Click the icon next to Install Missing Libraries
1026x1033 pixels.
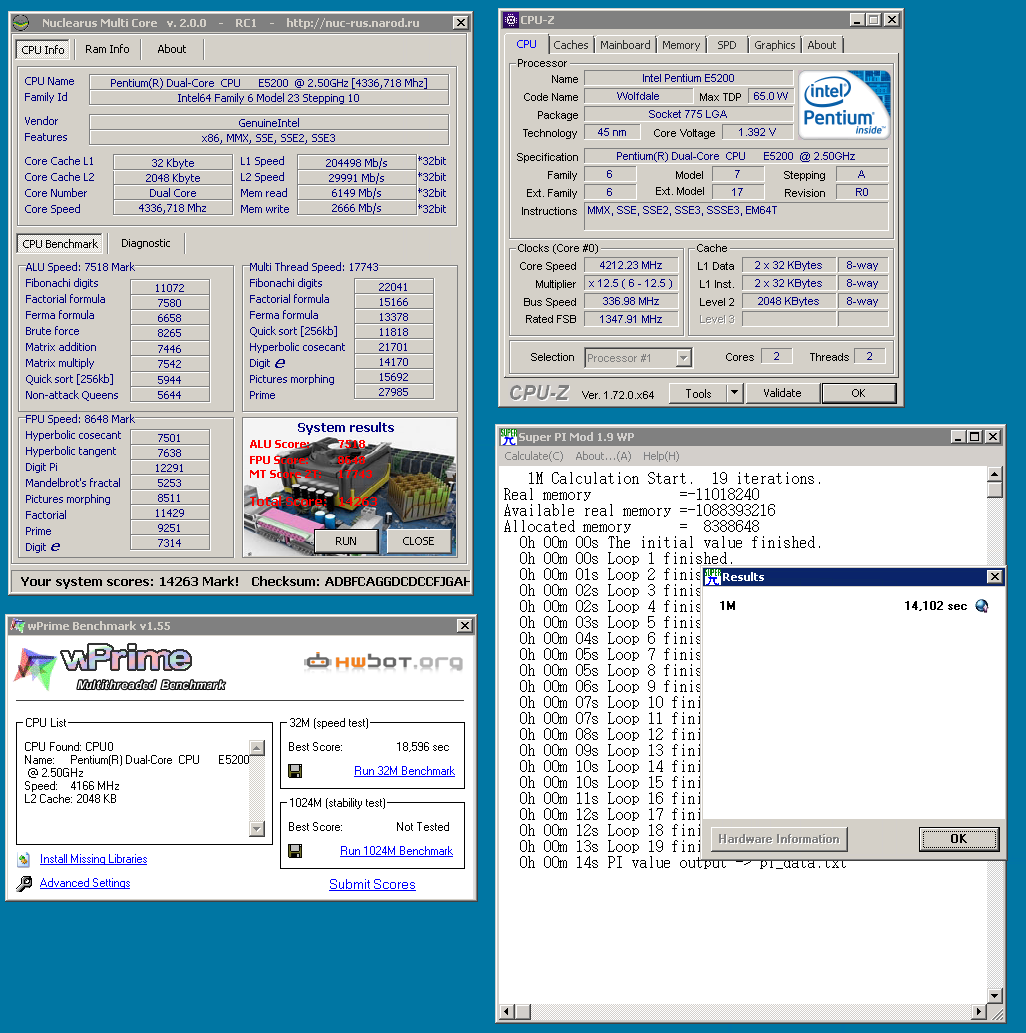pos(24,859)
